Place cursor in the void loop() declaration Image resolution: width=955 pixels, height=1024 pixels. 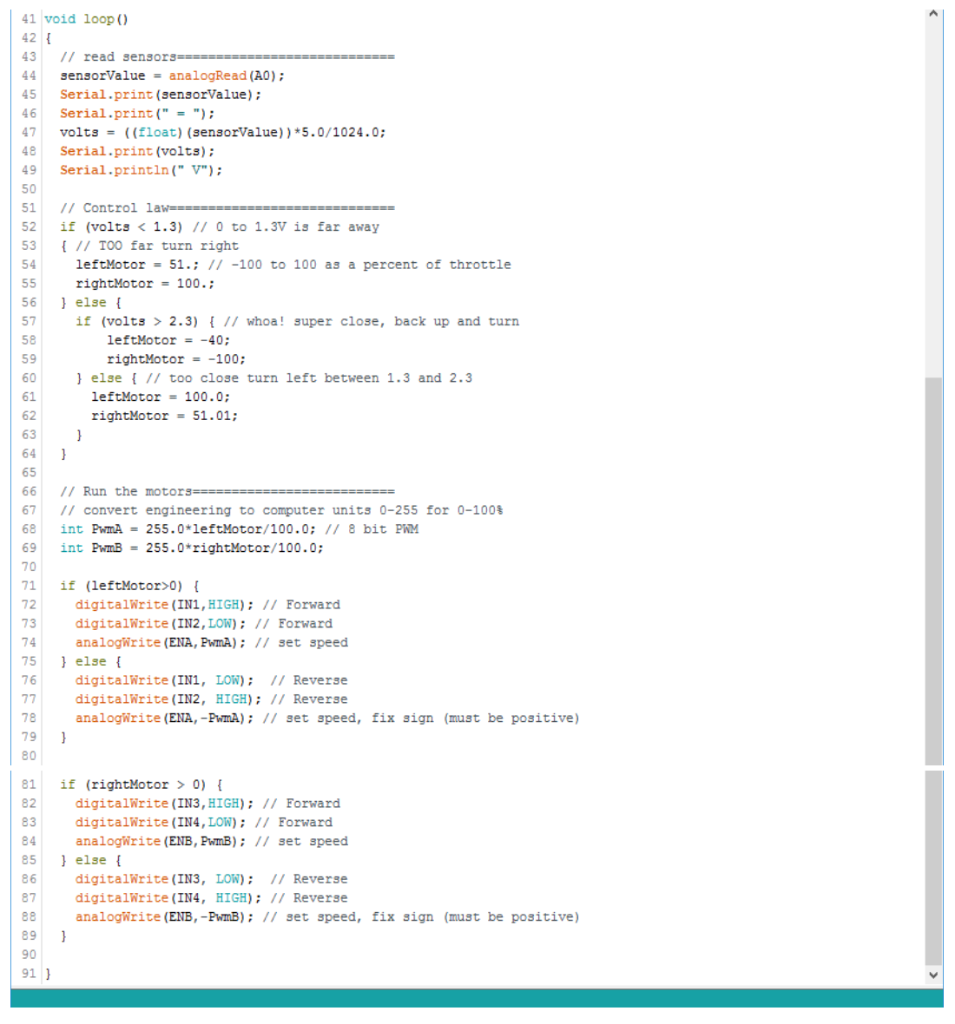pyautogui.click(x=85, y=18)
